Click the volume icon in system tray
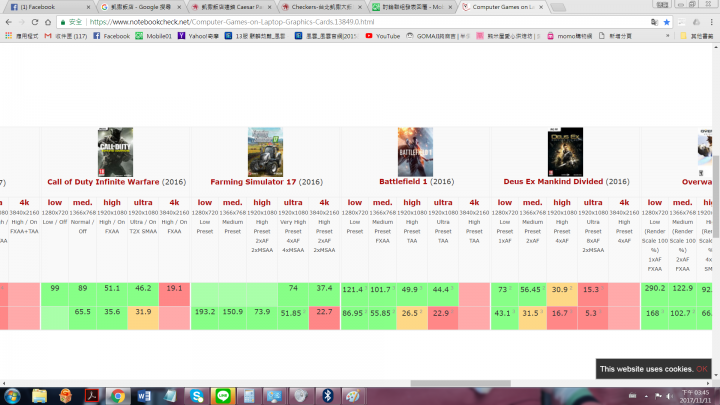Screen dimensions: 720x405 [x=670, y=396]
